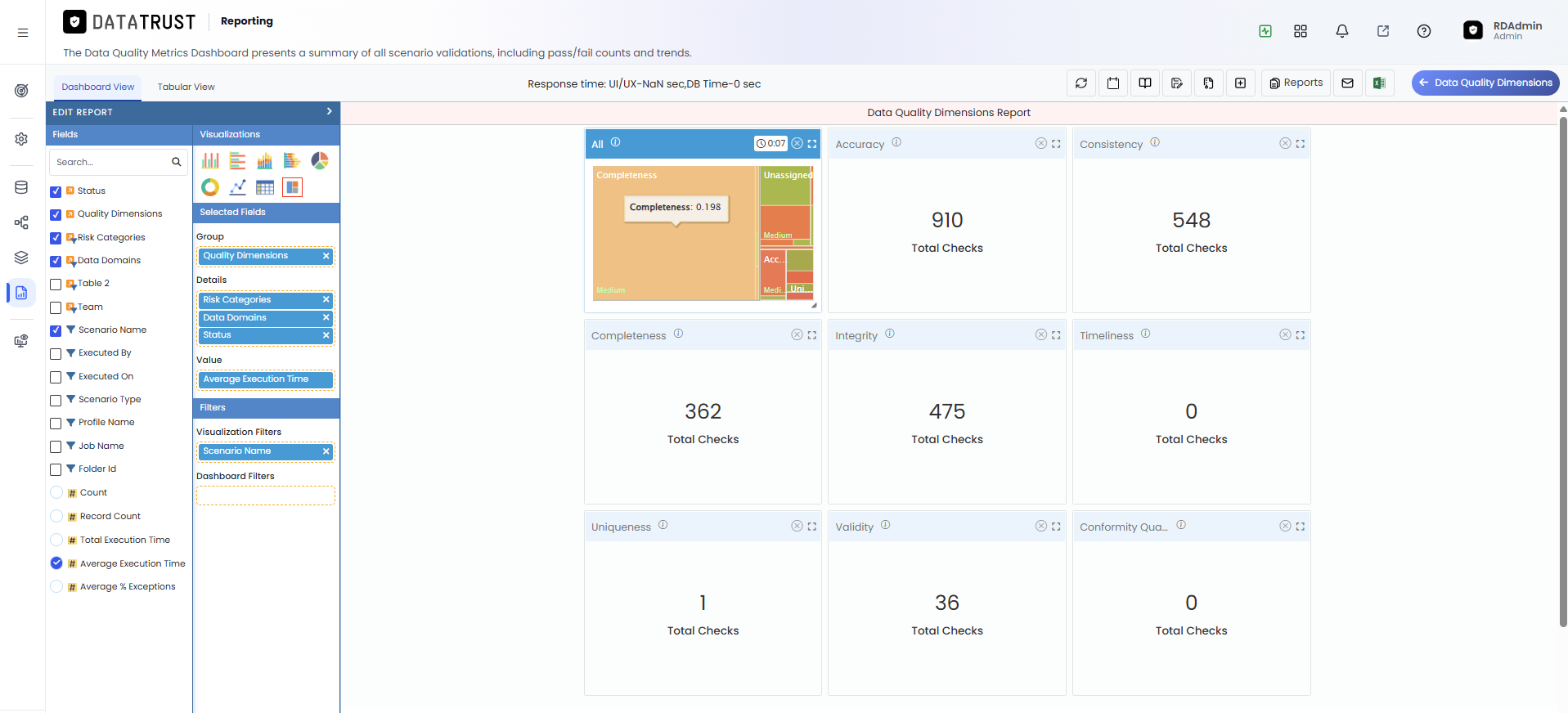Select the vertical bar chart visualization
The image size is (1568, 713).
(210, 160)
